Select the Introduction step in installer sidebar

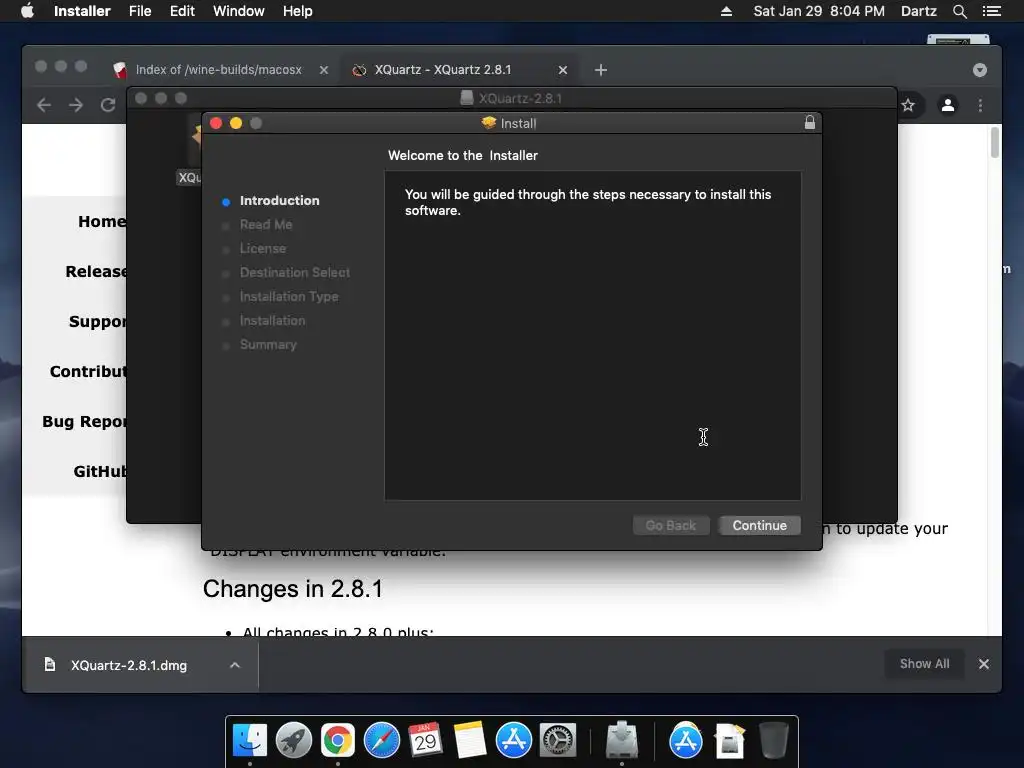coord(279,200)
